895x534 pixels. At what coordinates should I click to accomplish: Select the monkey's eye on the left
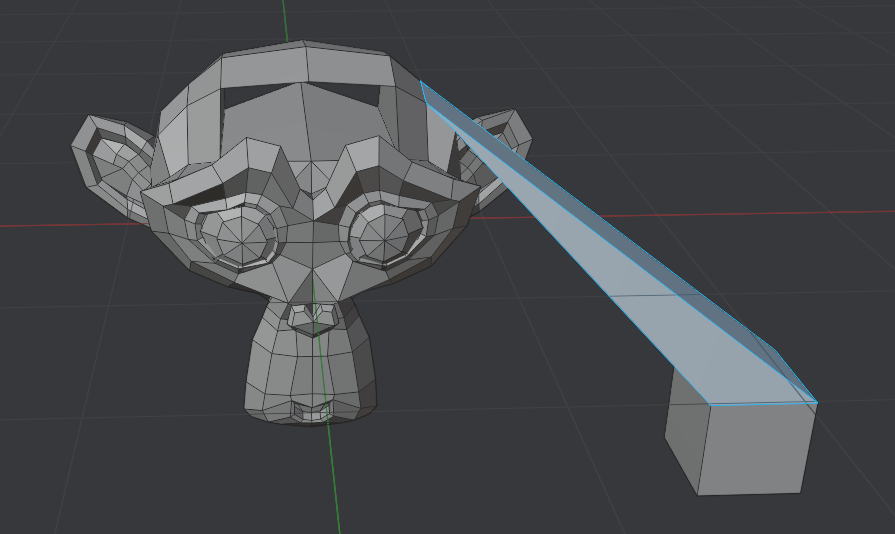[x=242, y=236]
